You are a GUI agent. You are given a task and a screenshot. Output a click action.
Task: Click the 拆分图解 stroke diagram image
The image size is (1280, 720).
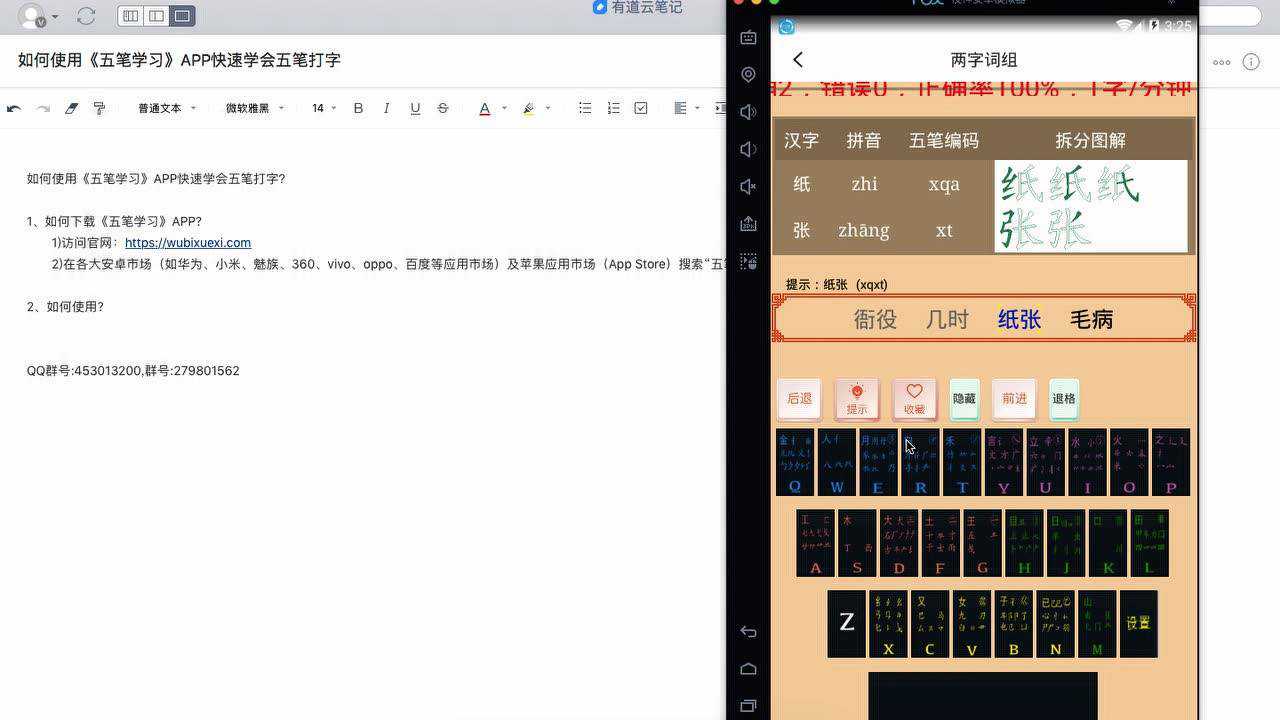click(x=1091, y=206)
